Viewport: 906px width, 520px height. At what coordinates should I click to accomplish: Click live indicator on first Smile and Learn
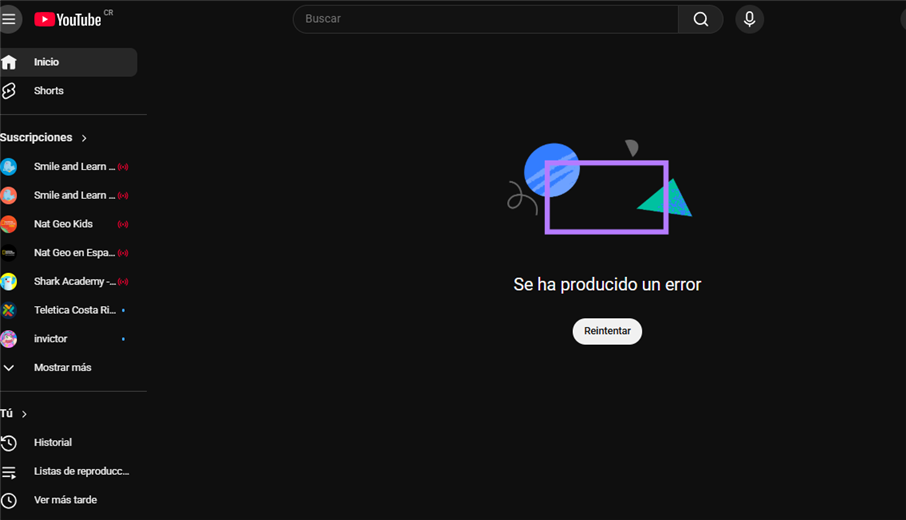pyautogui.click(x=123, y=167)
